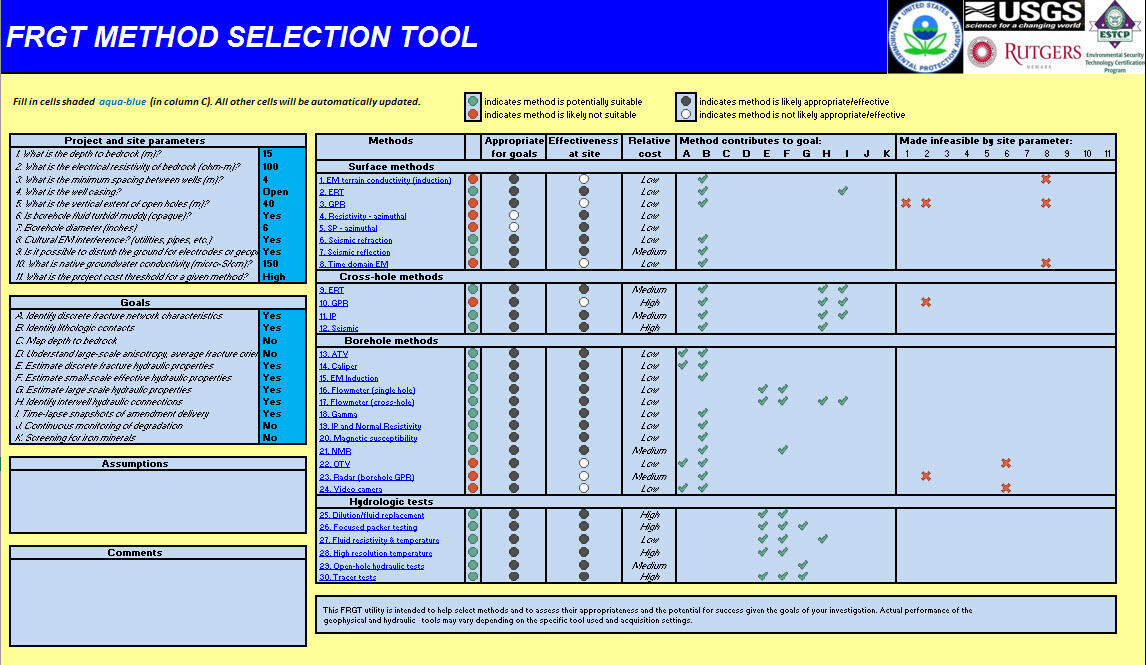The width and height of the screenshot is (1146, 665).
Task: Click the red suitability dot beside EM terrain conductivity
Action: [471, 178]
